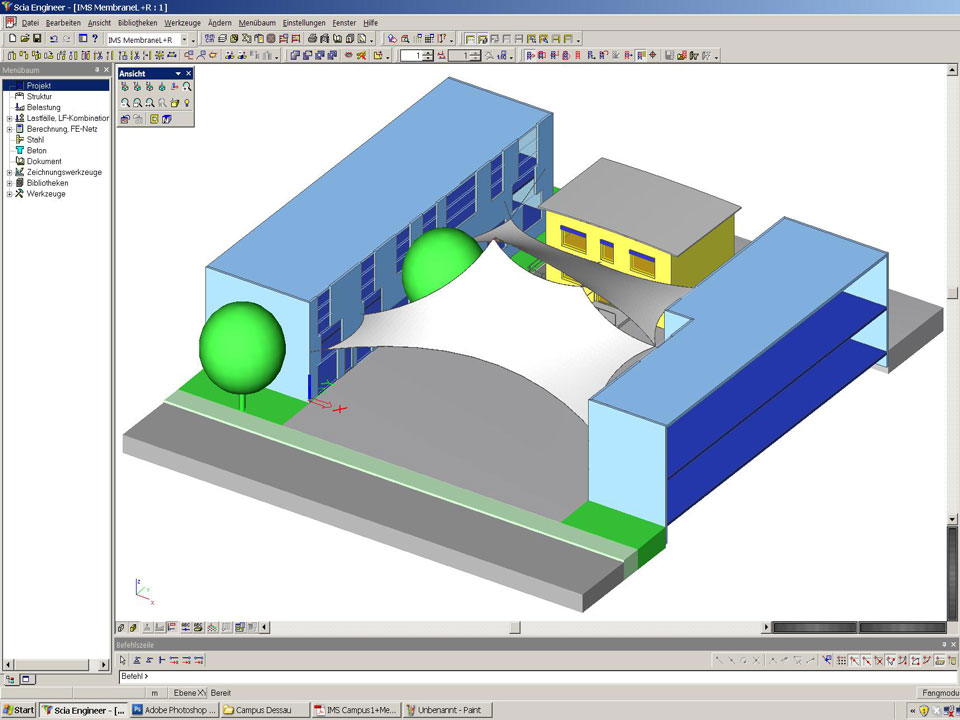
Task: Expand the Lastfälle, LF-Kombinationen tree node
Action: click(x=8, y=118)
